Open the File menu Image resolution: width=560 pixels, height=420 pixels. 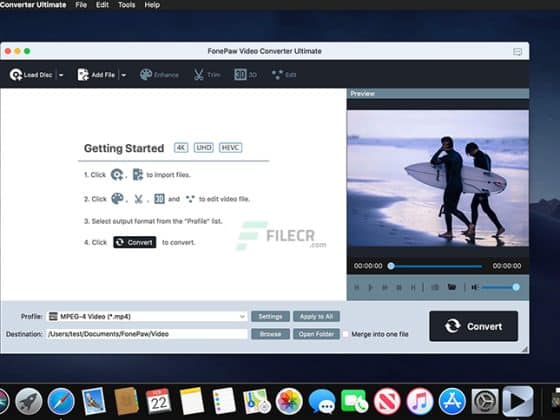point(81,5)
